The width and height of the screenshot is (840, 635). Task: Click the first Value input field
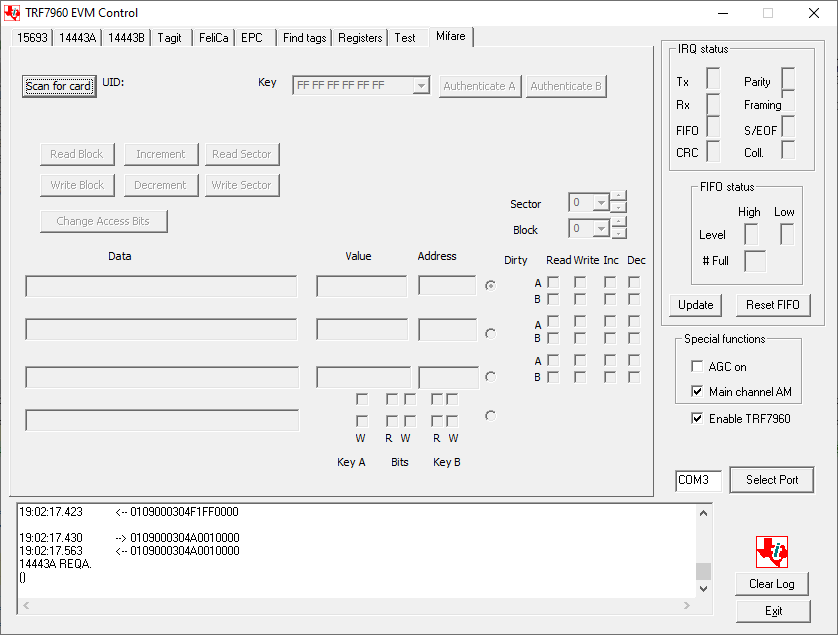pos(362,286)
